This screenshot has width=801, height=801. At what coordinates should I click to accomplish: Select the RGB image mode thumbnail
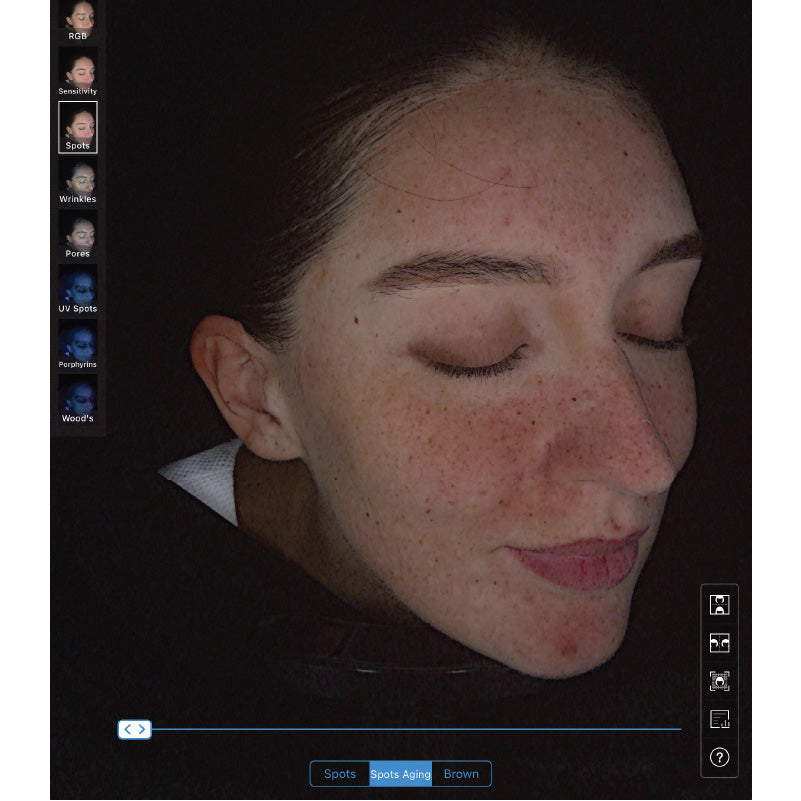(x=78, y=20)
